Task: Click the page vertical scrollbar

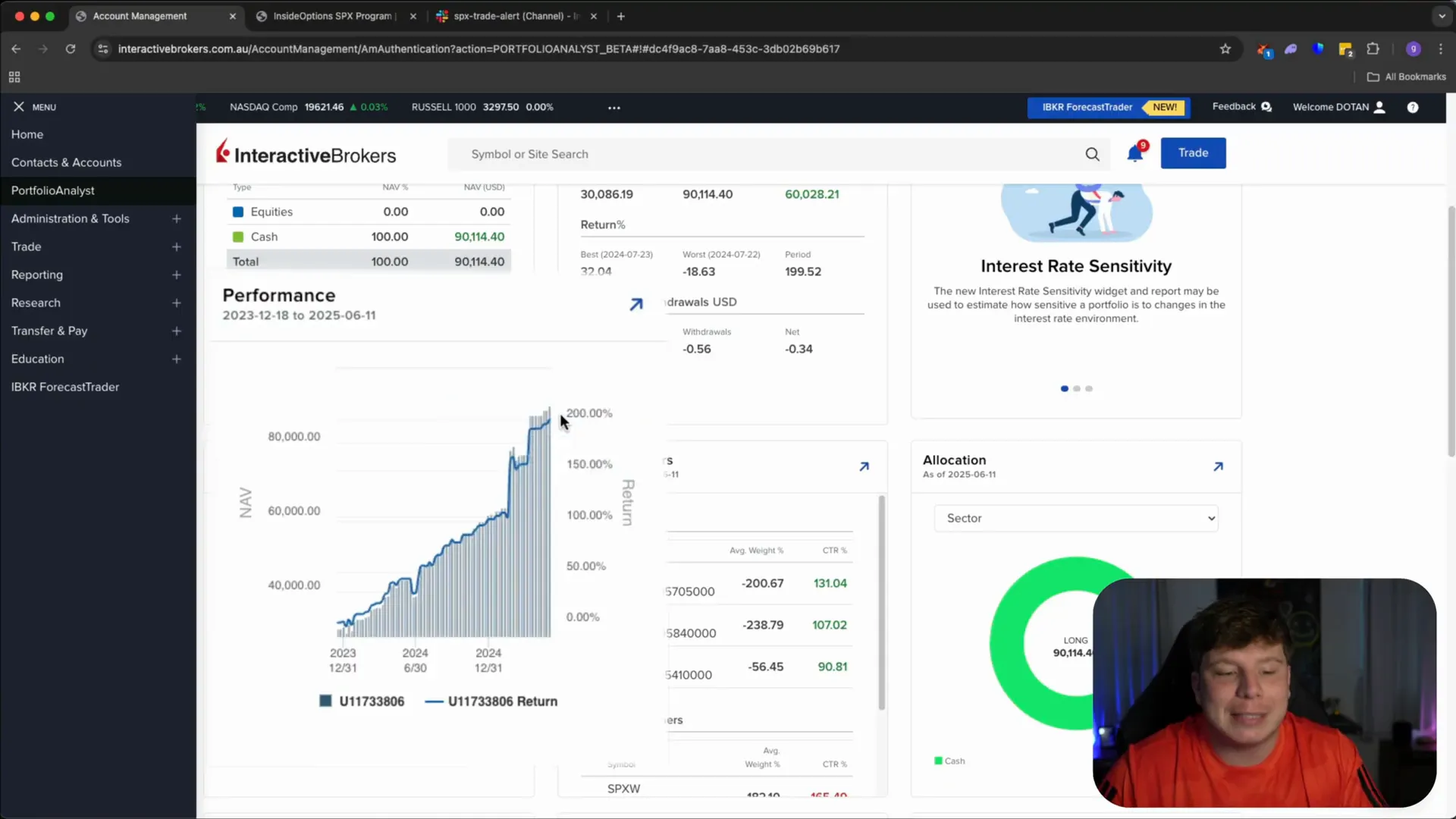Action: [1451, 330]
